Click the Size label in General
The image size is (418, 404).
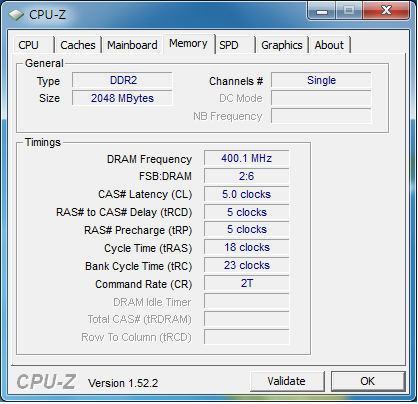click(x=49, y=98)
